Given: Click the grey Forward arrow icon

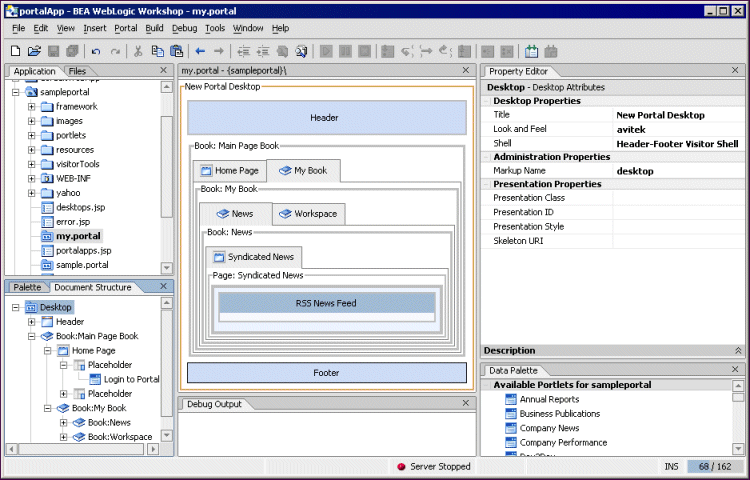Looking at the screenshot, I should (x=219, y=51).
